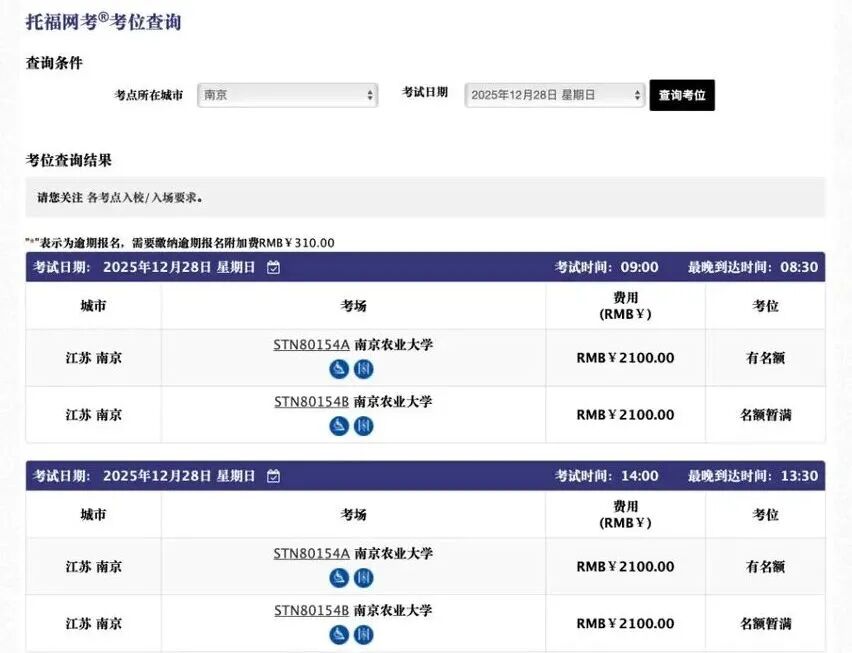Click the wheelchair accessibility icon for STN80154A afternoon session
Image resolution: width=852 pixels, height=653 pixels.
point(339,579)
